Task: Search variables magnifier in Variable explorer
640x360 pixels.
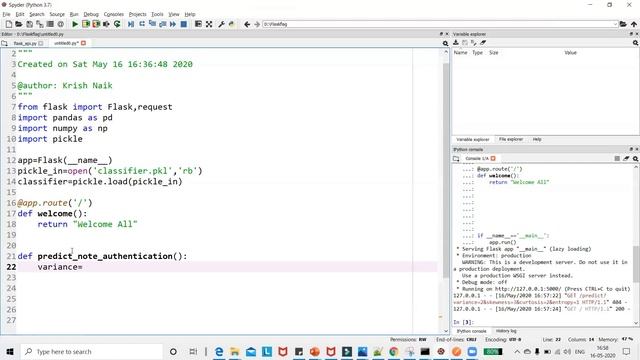Action: 636,42
